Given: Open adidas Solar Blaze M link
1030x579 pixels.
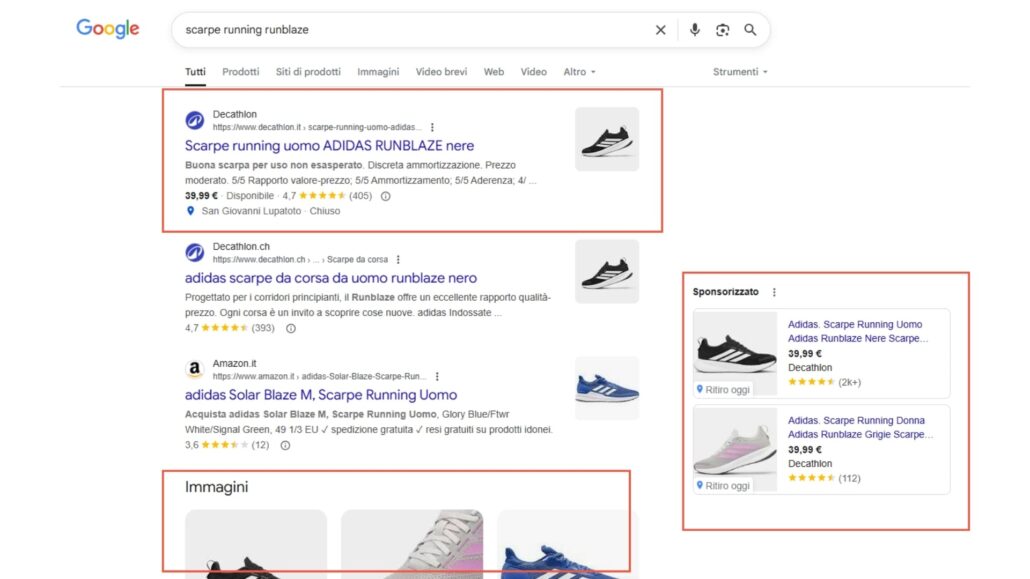Looking at the screenshot, I should [321, 394].
